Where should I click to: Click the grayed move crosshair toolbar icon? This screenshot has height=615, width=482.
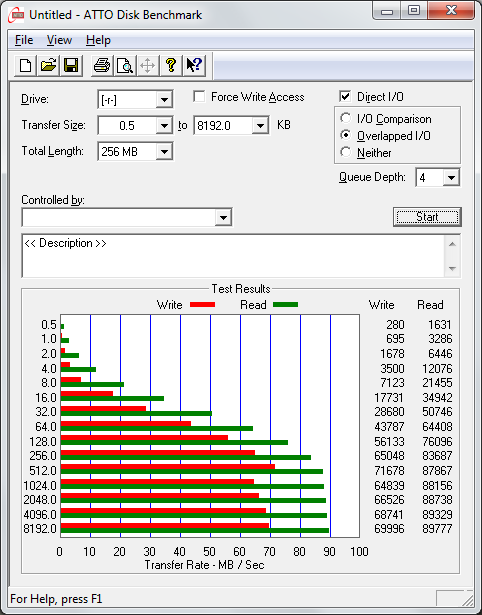click(x=147, y=65)
